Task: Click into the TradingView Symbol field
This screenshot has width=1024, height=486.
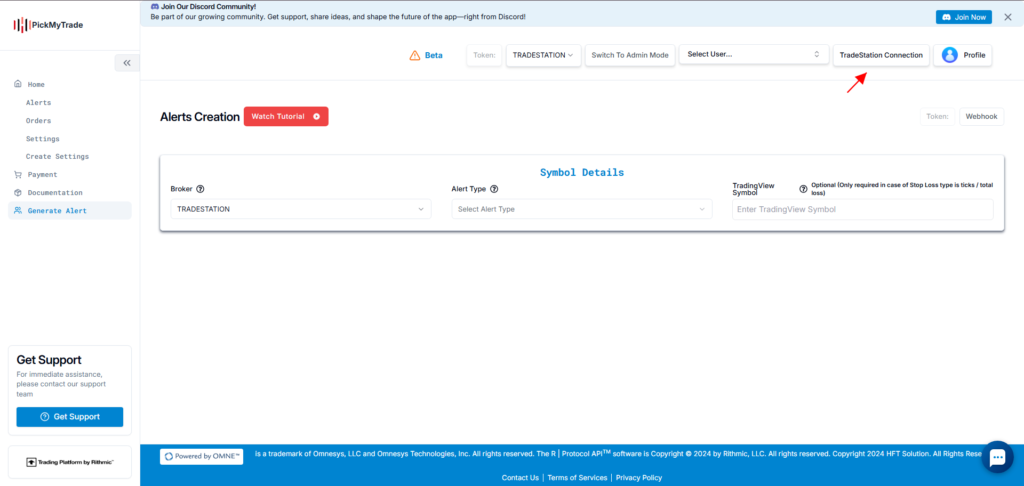Action: tap(863, 209)
